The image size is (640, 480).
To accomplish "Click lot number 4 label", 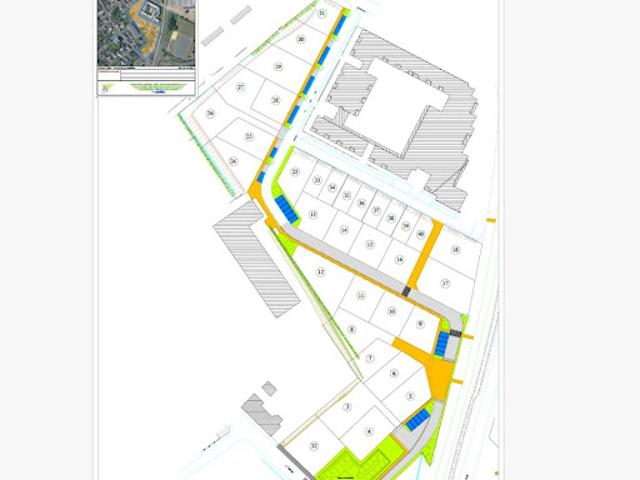I will point(369,431).
